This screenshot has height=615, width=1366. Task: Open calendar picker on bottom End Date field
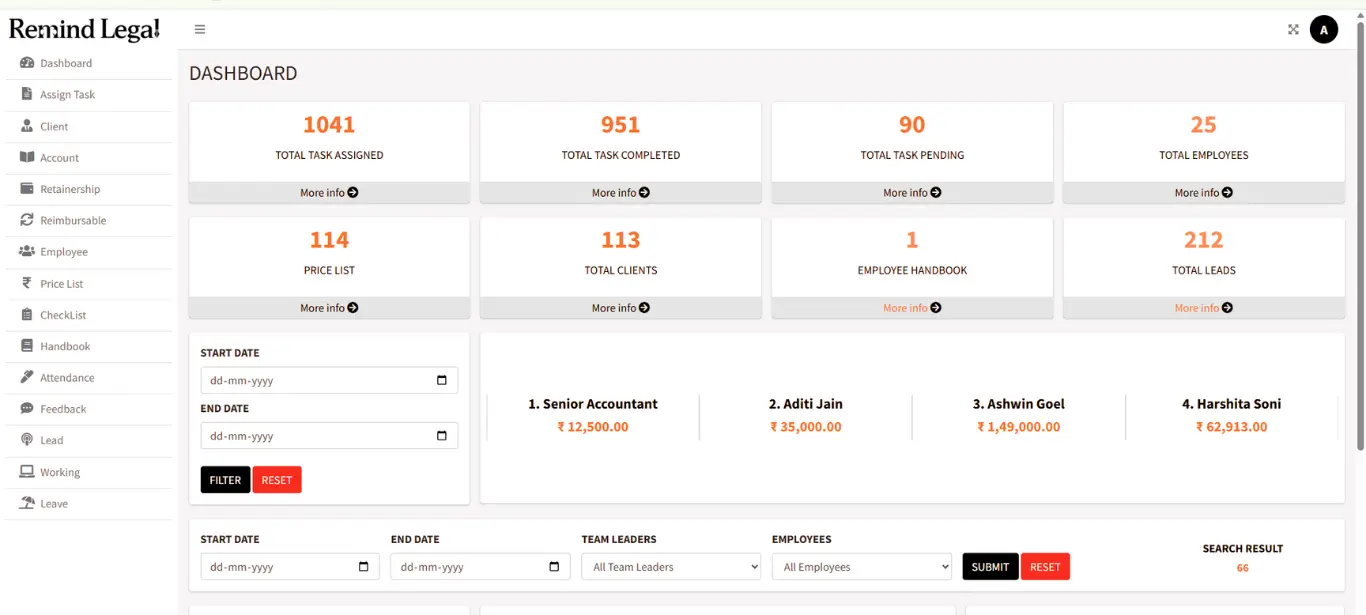coord(554,567)
